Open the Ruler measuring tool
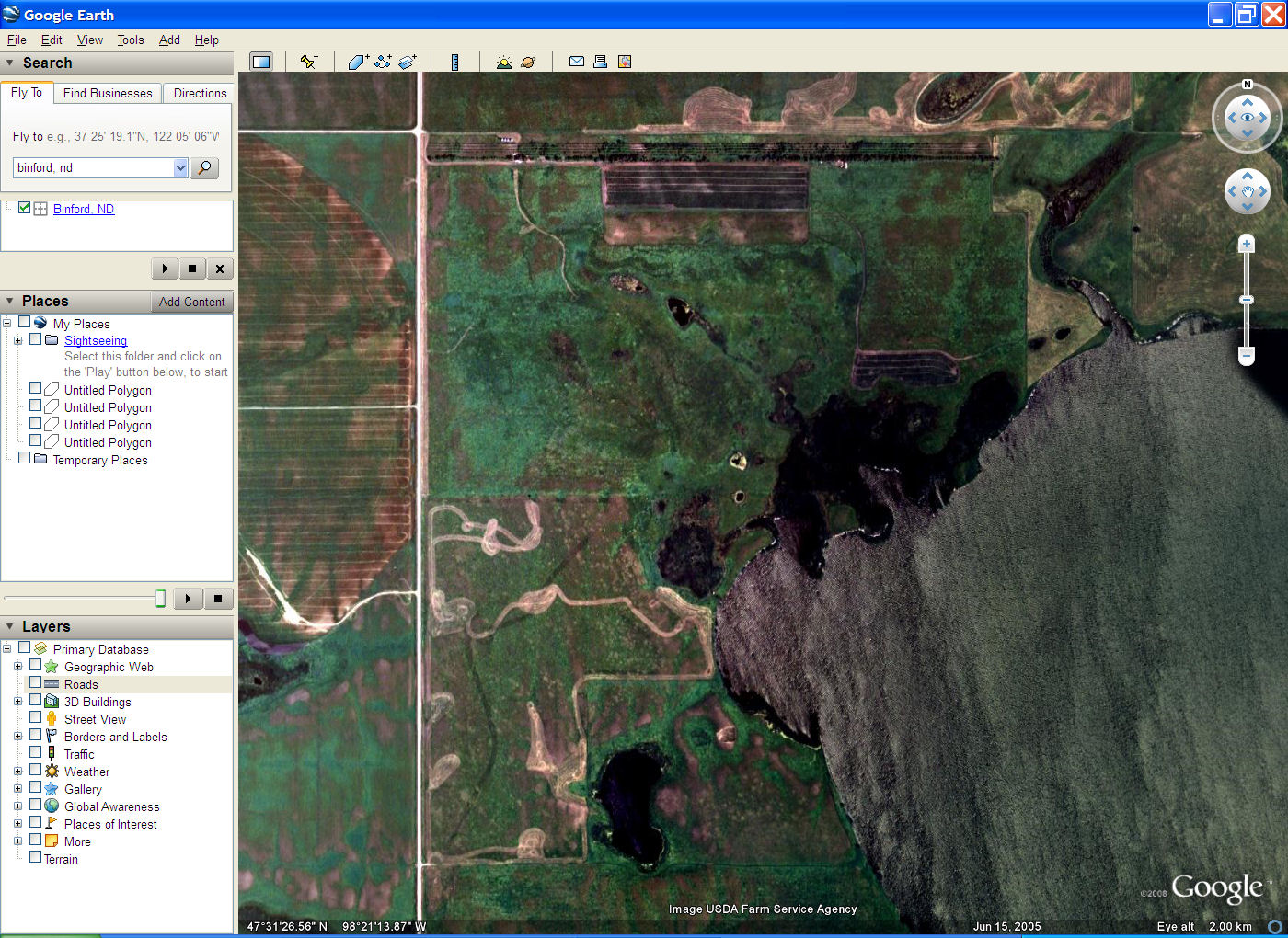Image resolution: width=1288 pixels, height=938 pixels. click(454, 62)
